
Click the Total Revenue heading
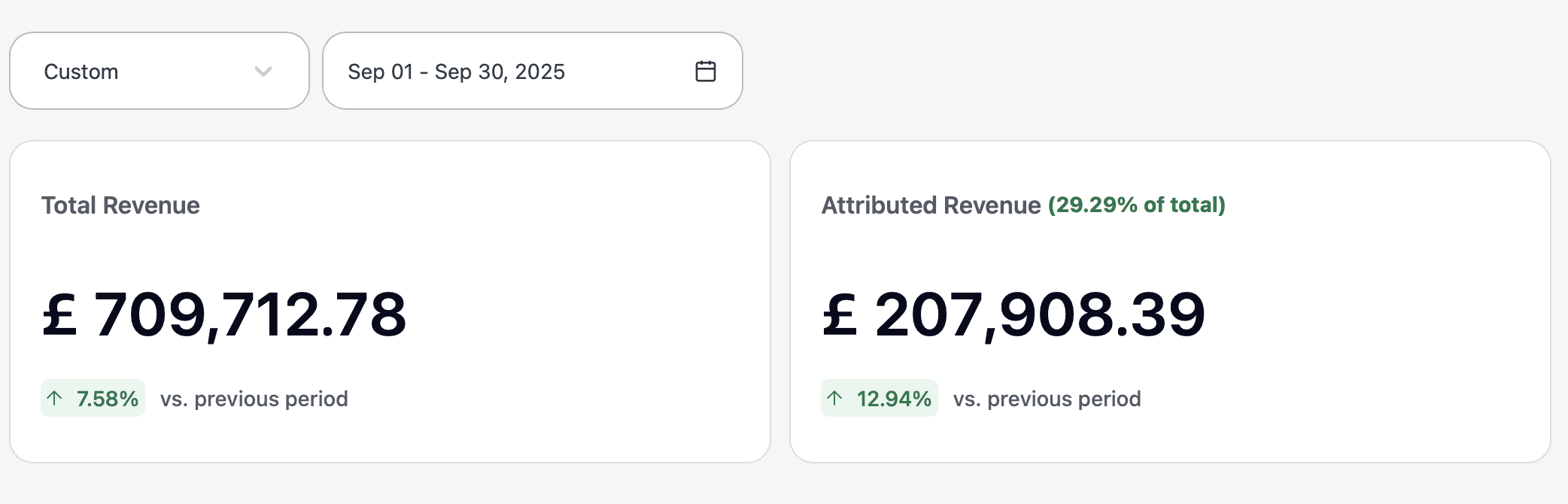click(120, 205)
